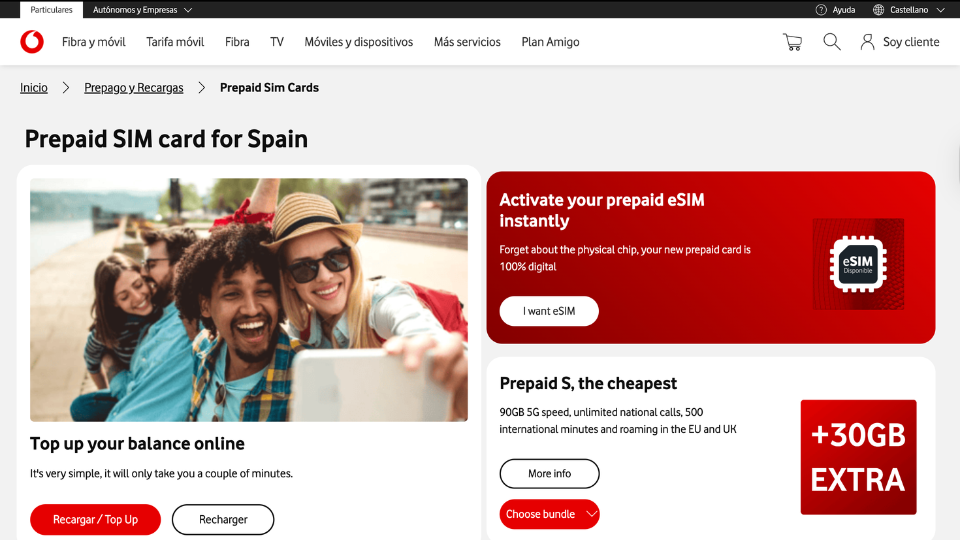Image resolution: width=960 pixels, height=540 pixels.
Task: Click the Ayuda help icon
Action: tap(821, 10)
